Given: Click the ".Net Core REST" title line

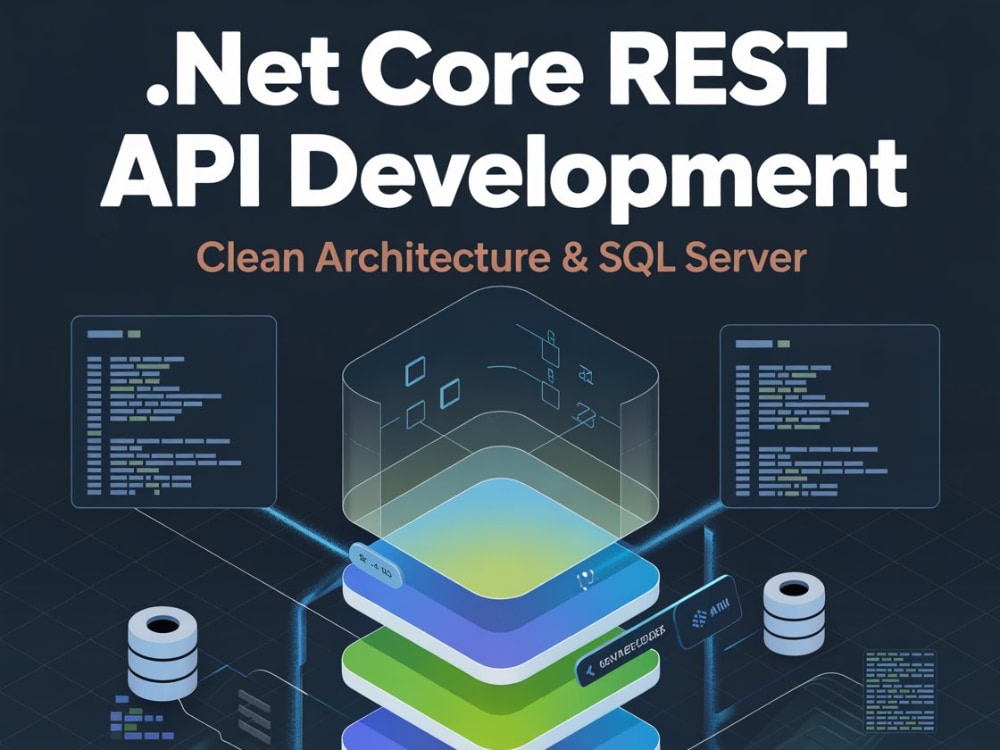Looking at the screenshot, I should coord(496,68).
